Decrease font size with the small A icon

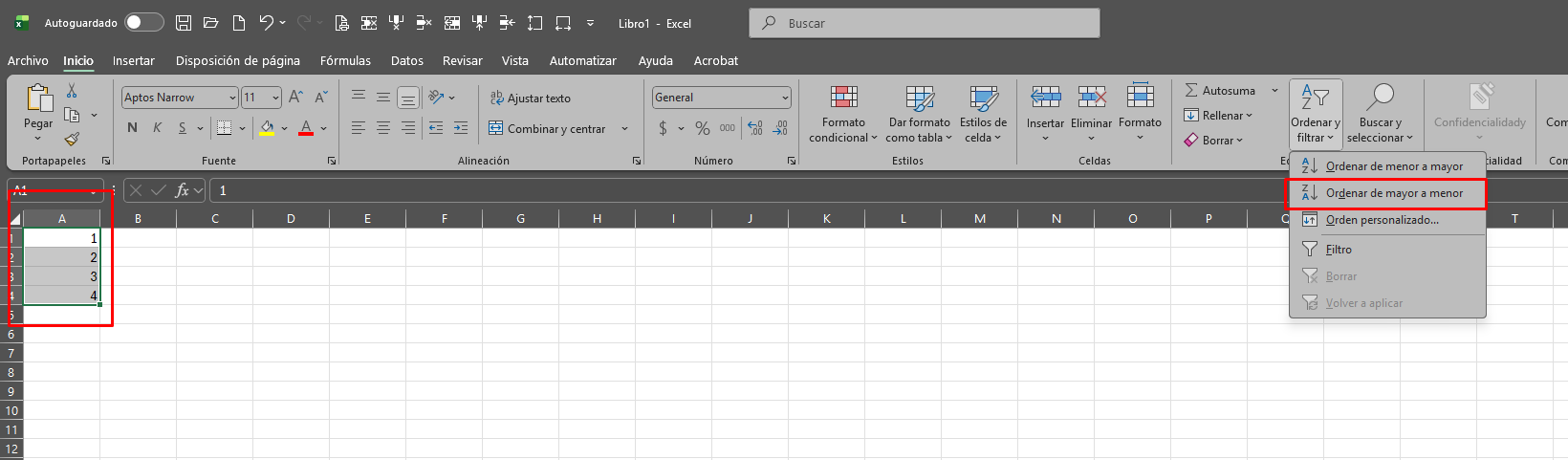click(321, 98)
